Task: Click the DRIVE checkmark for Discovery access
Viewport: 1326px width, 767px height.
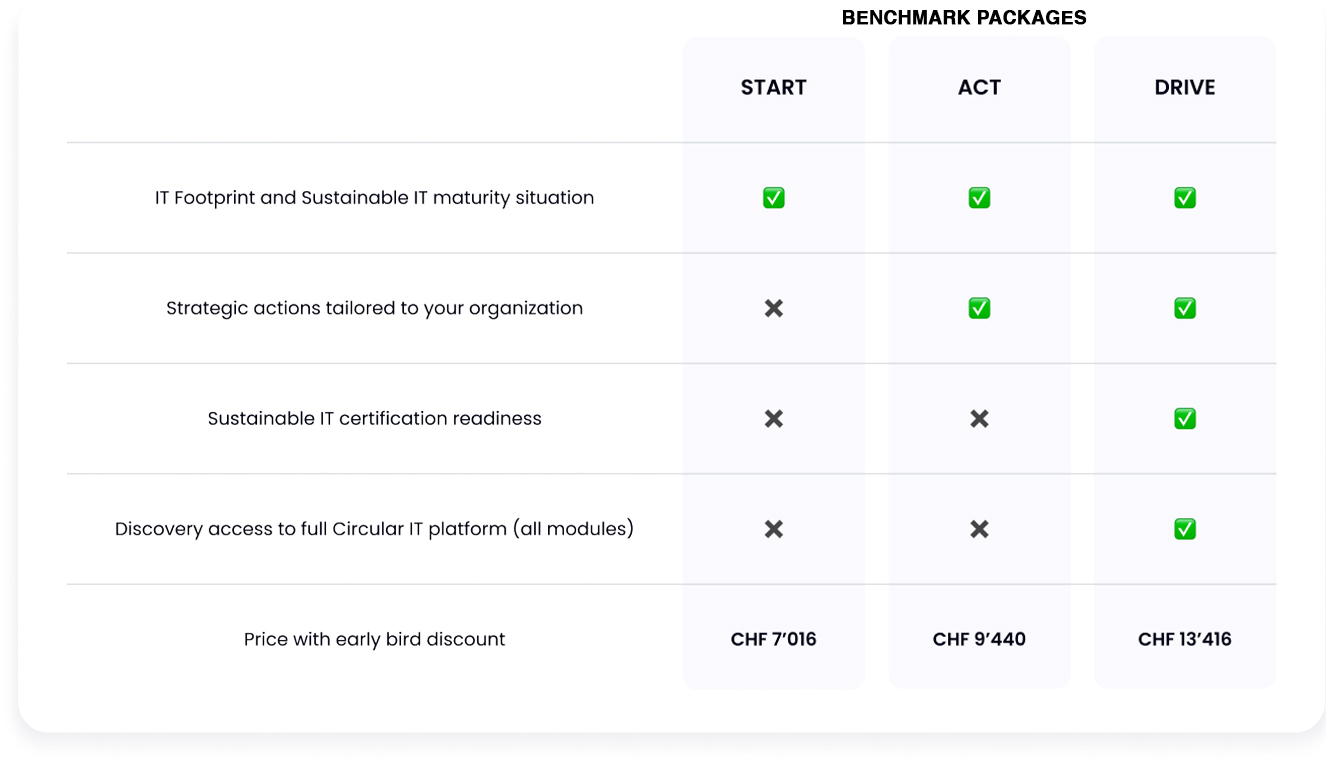Action: [x=1185, y=529]
